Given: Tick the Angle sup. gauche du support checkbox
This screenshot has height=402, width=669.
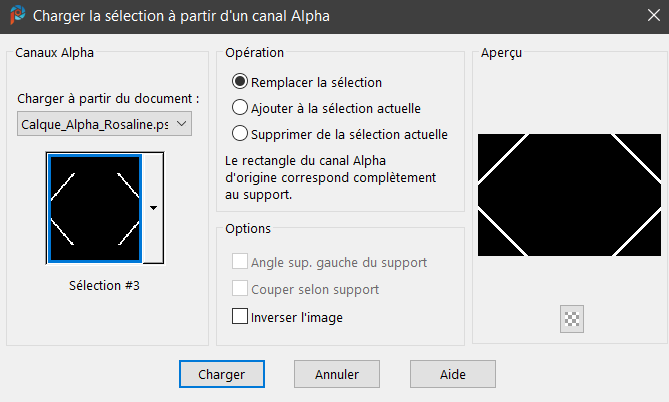Looking at the screenshot, I should tap(240, 262).
